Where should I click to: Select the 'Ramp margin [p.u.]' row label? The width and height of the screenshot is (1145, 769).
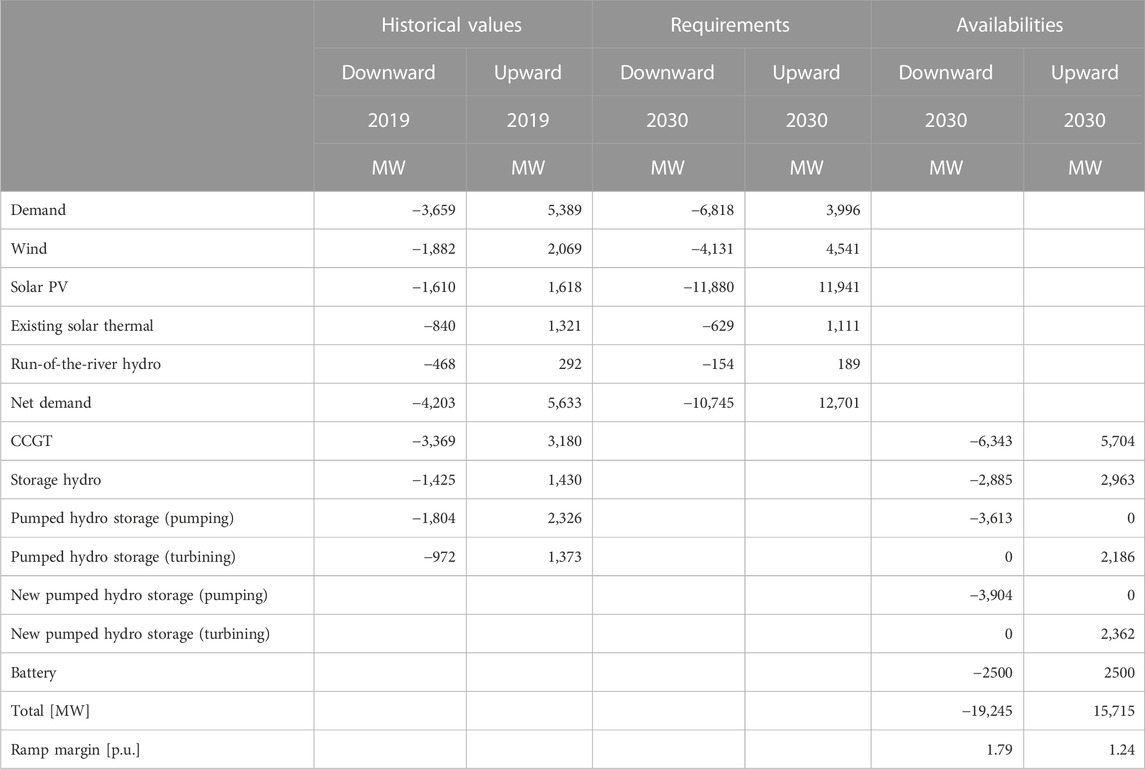pos(74,750)
